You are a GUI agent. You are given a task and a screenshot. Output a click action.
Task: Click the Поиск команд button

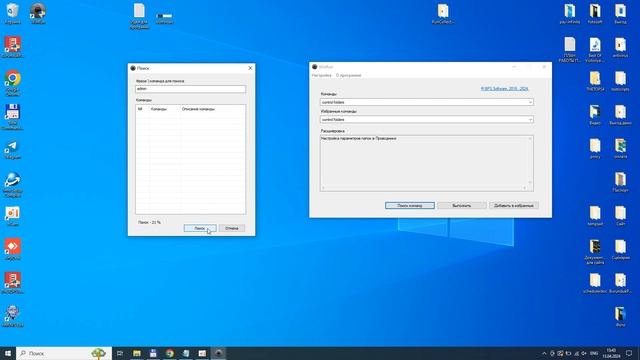pyautogui.click(x=410, y=205)
